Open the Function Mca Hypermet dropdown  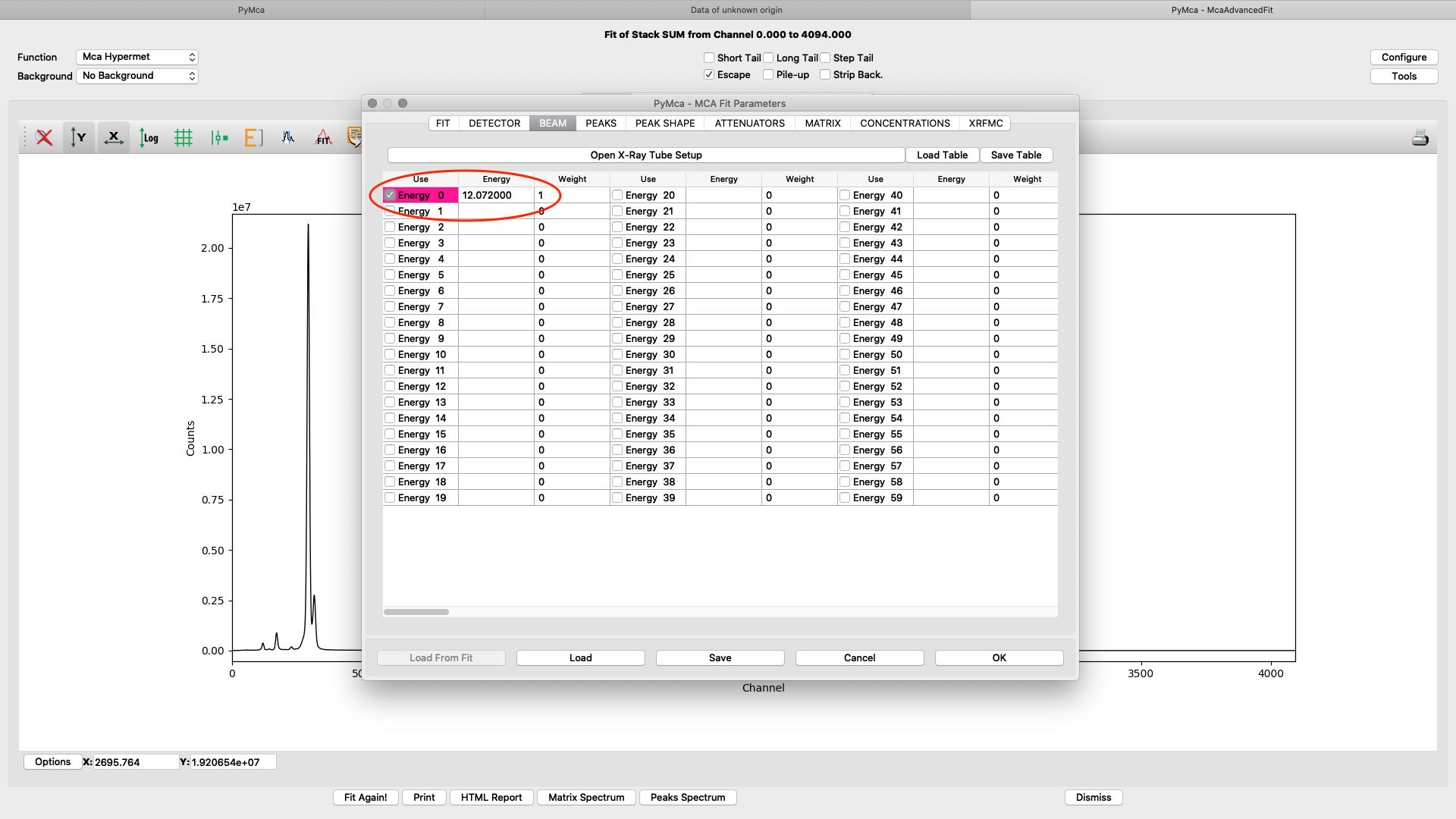[x=137, y=57]
